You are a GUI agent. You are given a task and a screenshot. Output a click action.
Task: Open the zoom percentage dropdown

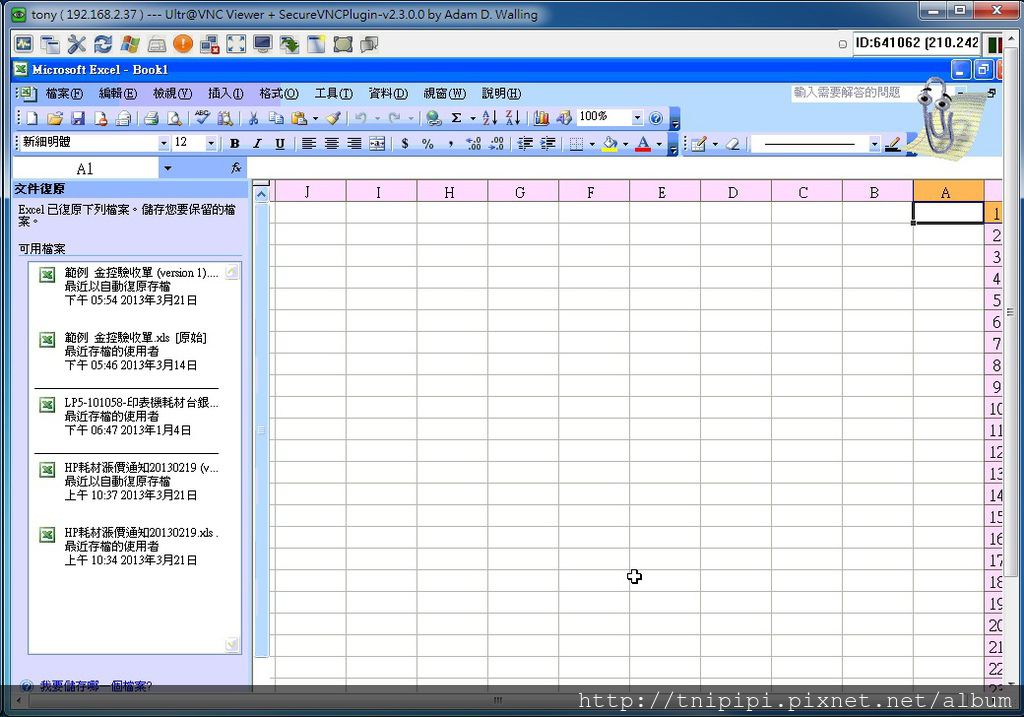tap(637, 118)
